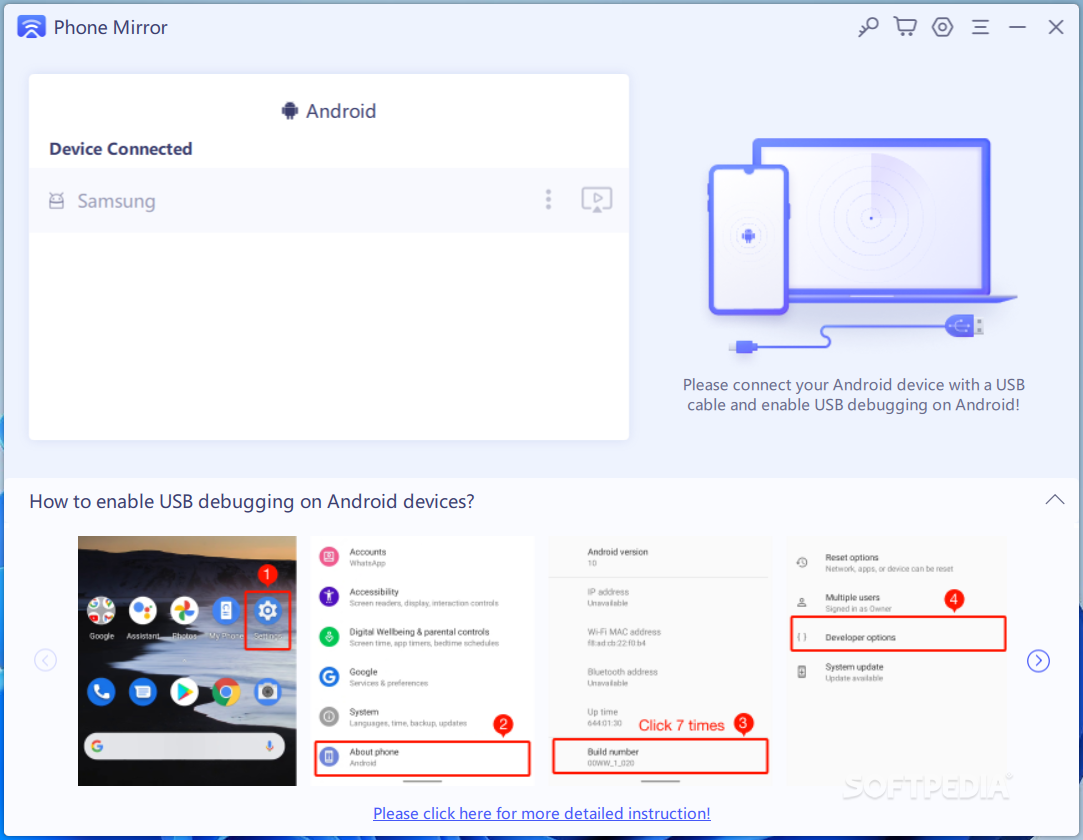Open the three-dot options for Samsung

548,200
